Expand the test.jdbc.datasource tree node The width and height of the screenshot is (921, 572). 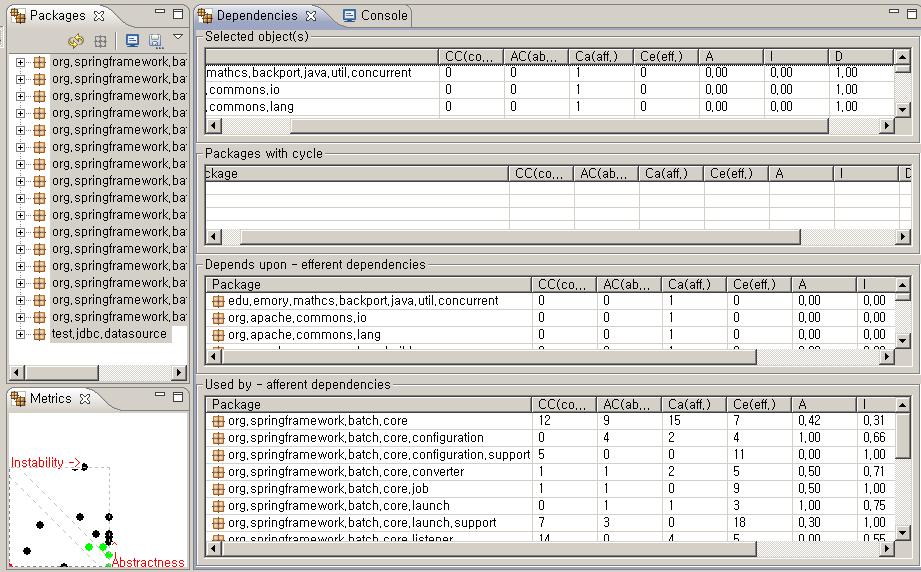click(x=21, y=334)
